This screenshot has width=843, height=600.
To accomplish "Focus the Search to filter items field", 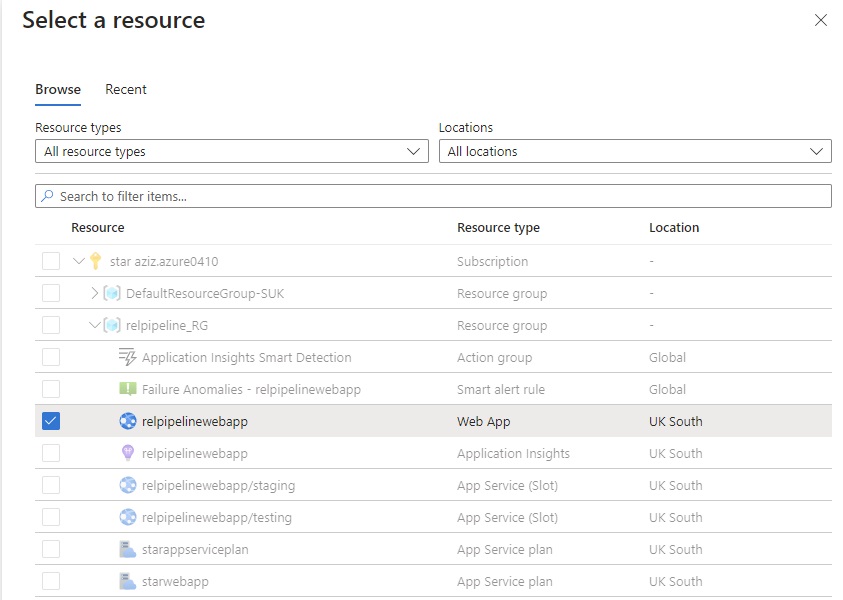I will [433, 196].
